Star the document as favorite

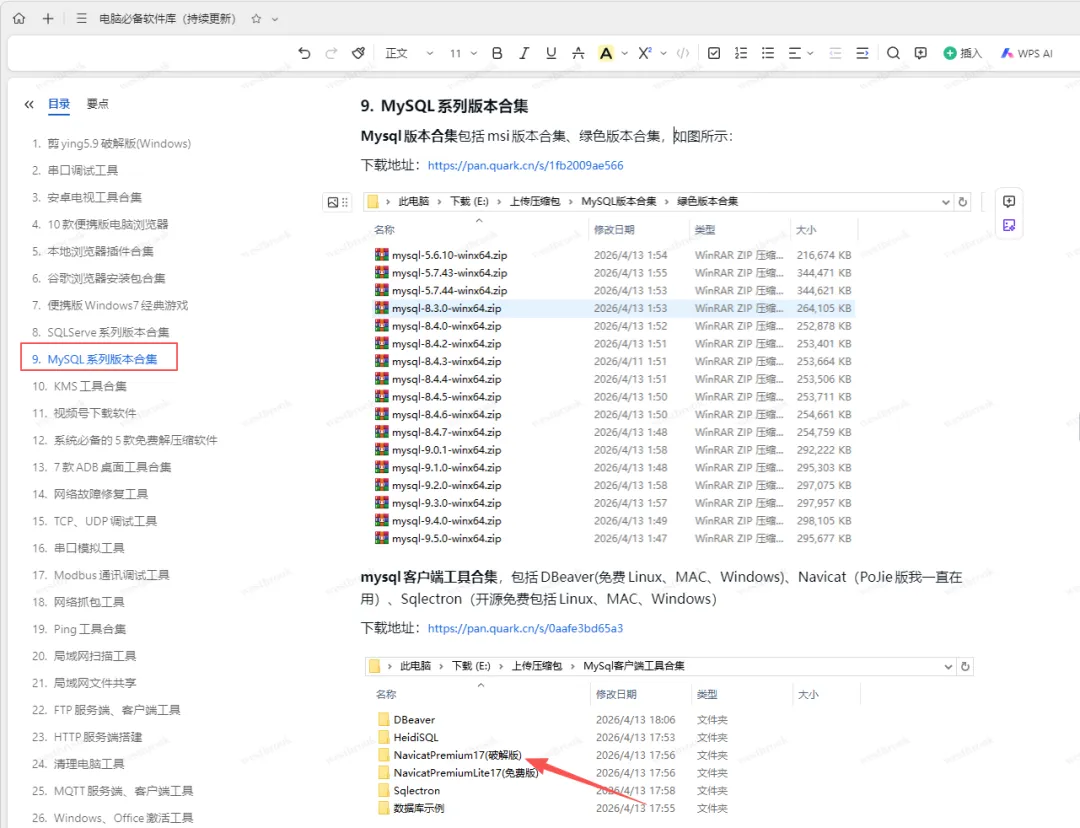256,19
